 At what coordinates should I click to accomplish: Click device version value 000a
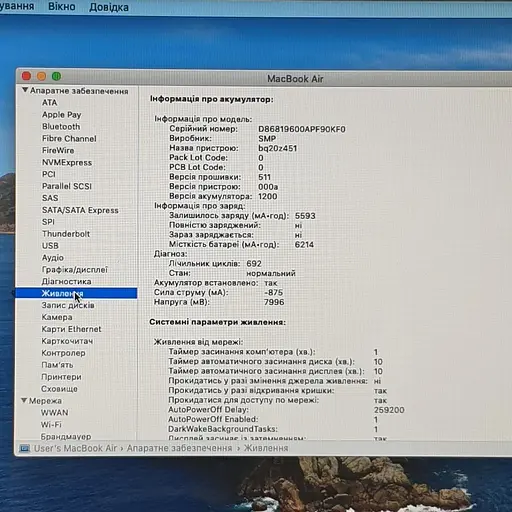(x=268, y=187)
